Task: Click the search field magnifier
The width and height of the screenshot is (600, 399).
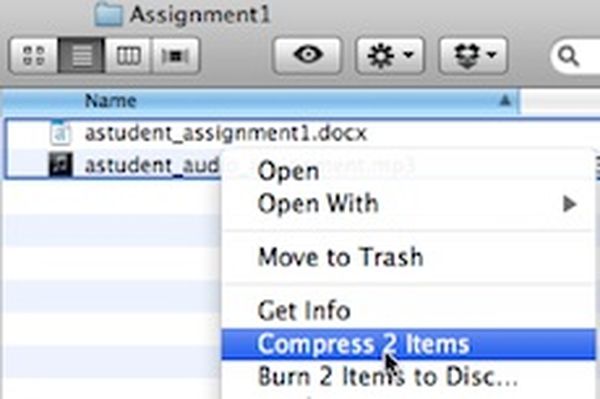Action: tap(568, 56)
